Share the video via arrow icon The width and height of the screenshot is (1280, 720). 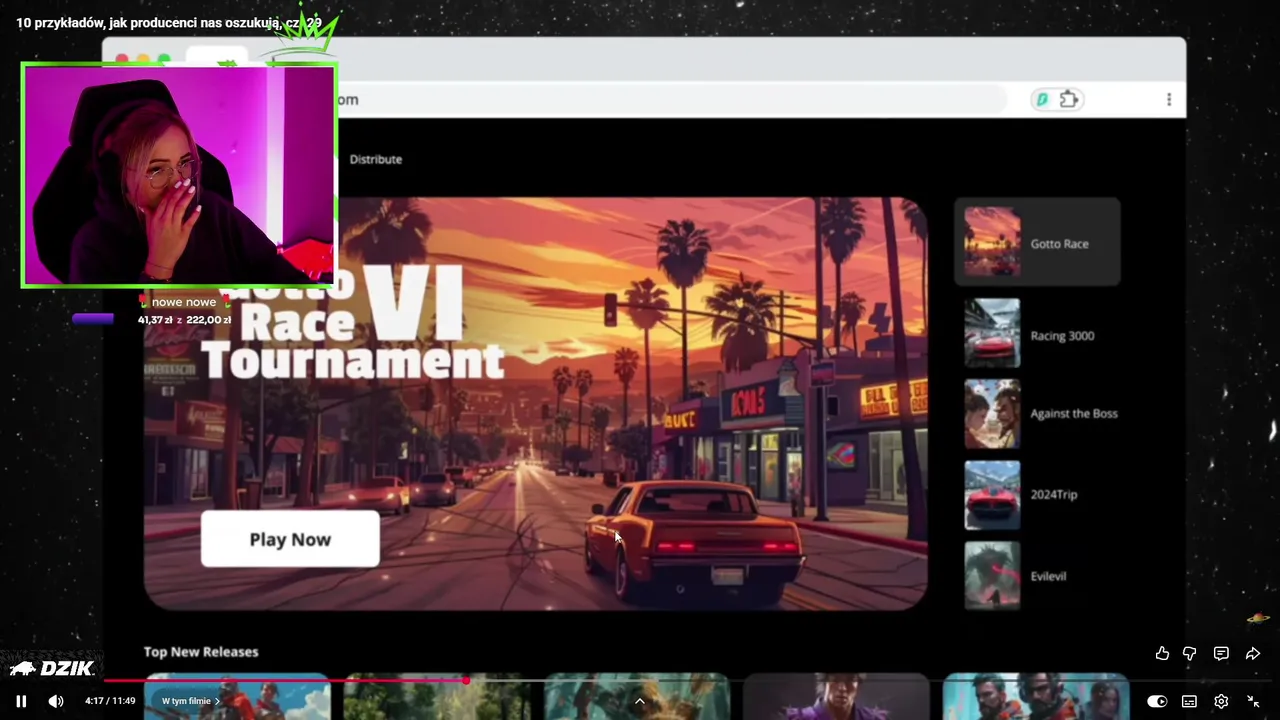pyautogui.click(x=1253, y=653)
